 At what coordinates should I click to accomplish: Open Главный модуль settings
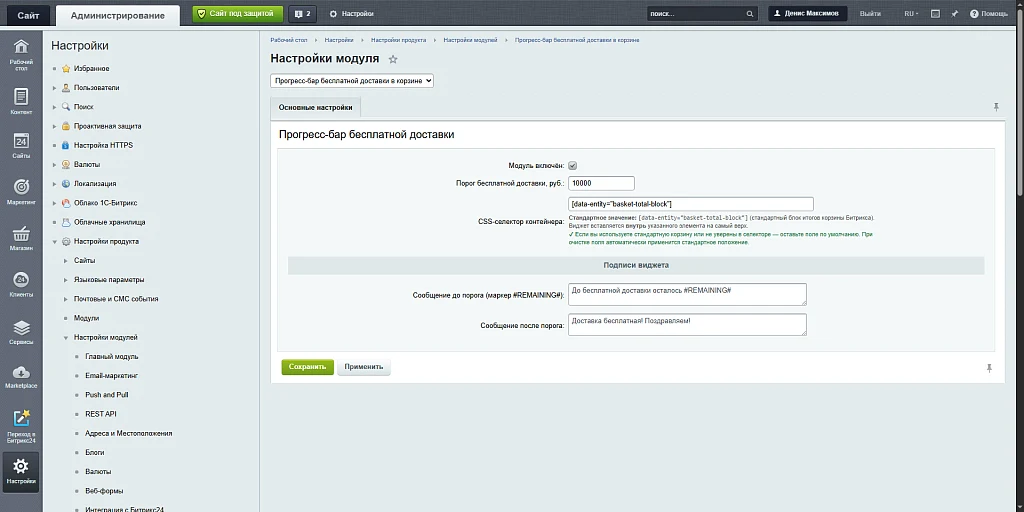pos(112,357)
